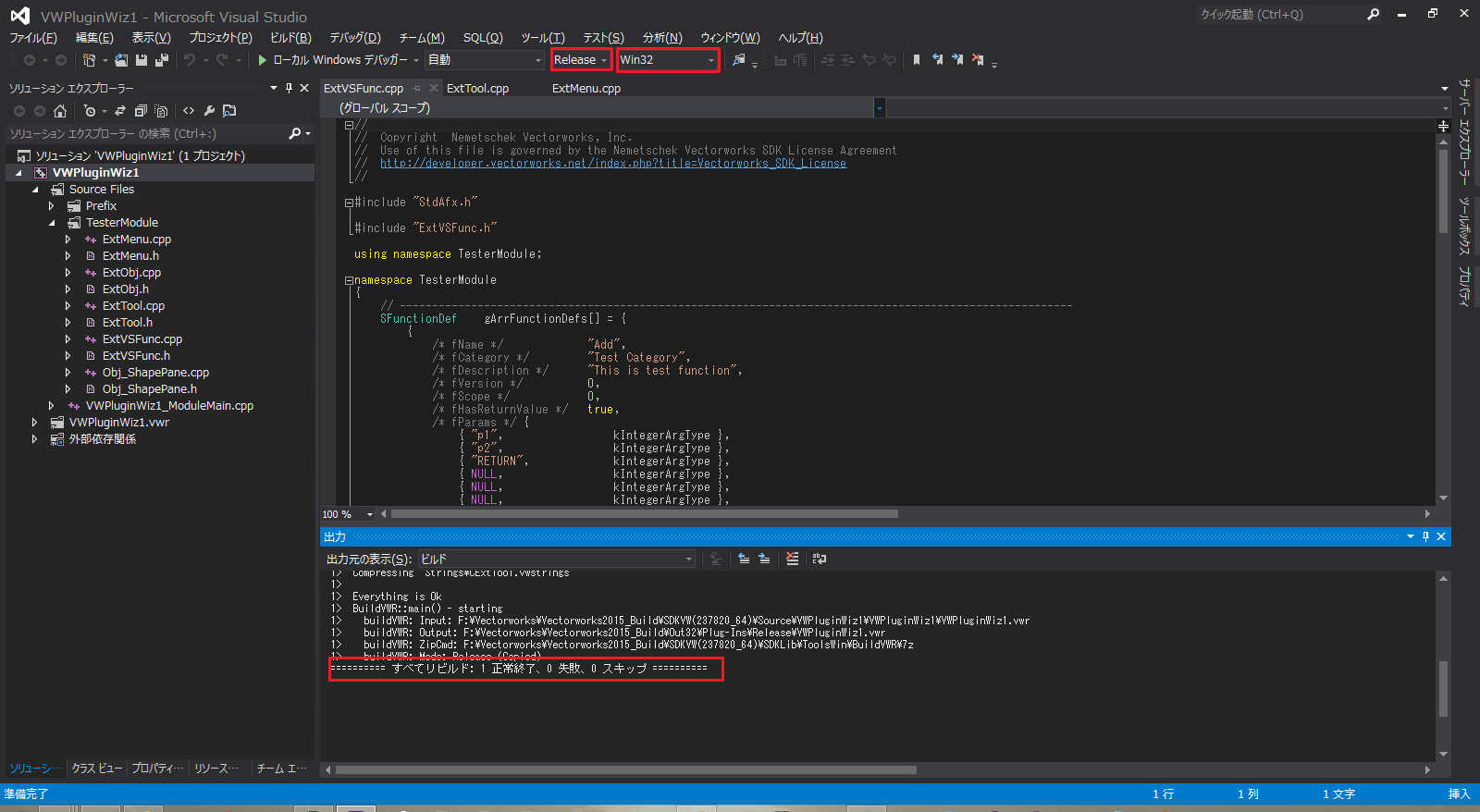Open the 自動 debug type dropdown

(x=485, y=60)
